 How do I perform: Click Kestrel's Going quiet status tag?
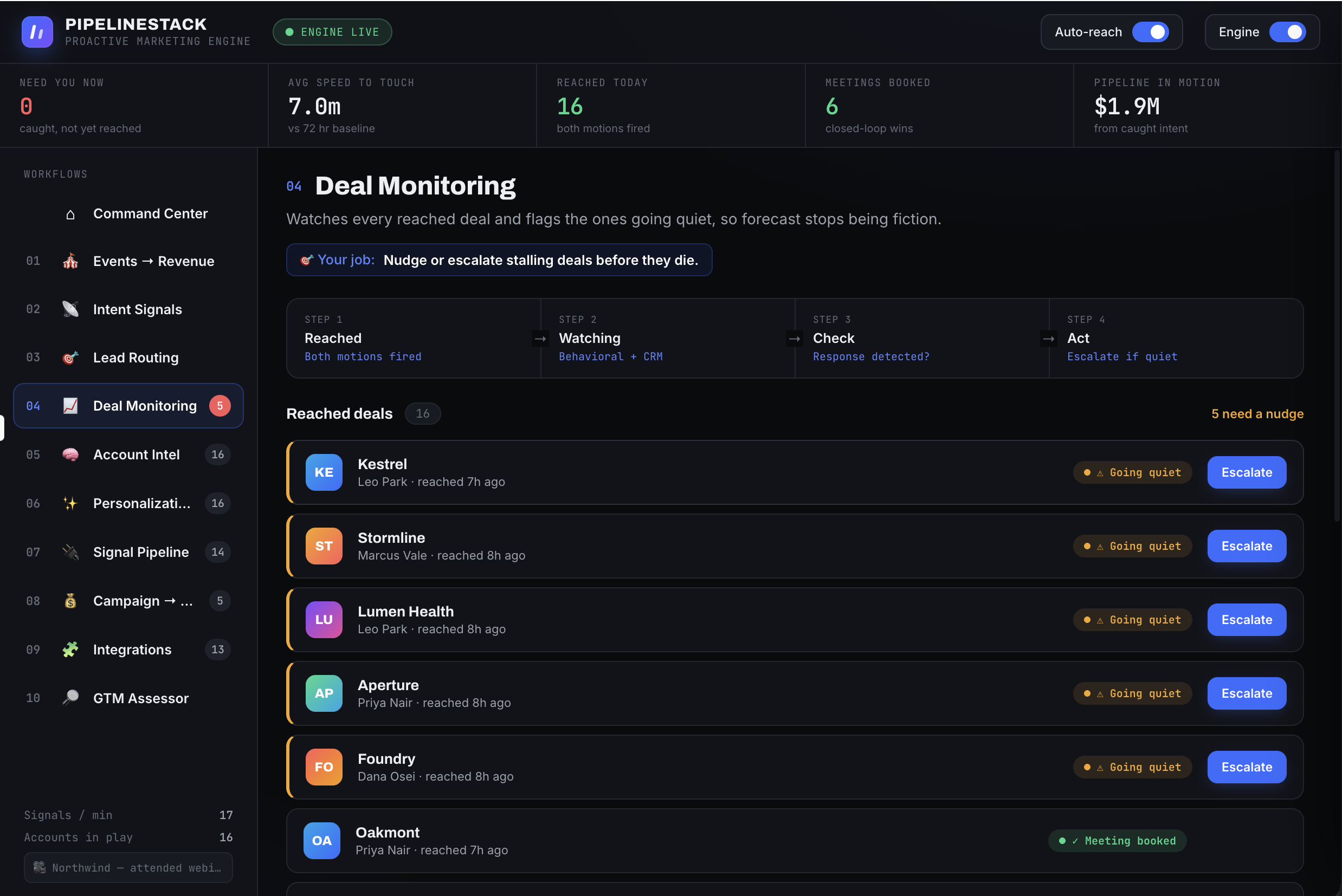point(1133,472)
